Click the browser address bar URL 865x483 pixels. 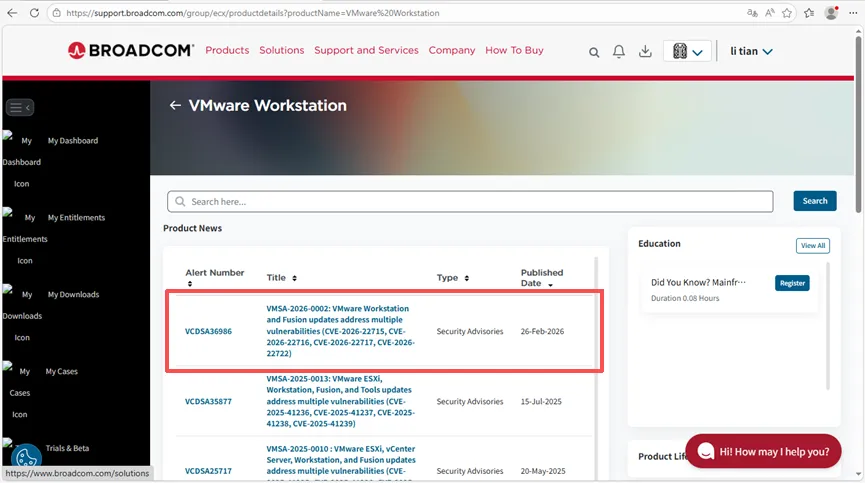(253, 13)
